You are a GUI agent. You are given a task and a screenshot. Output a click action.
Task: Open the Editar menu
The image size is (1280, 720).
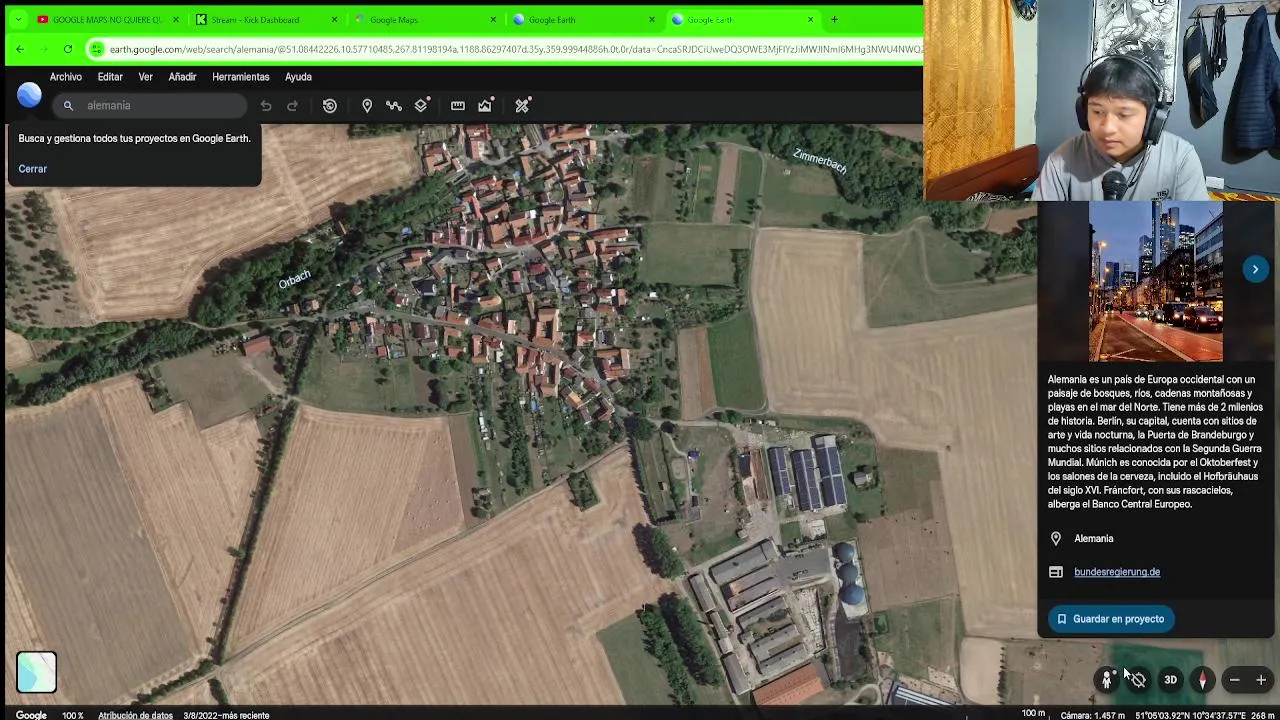point(110,77)
